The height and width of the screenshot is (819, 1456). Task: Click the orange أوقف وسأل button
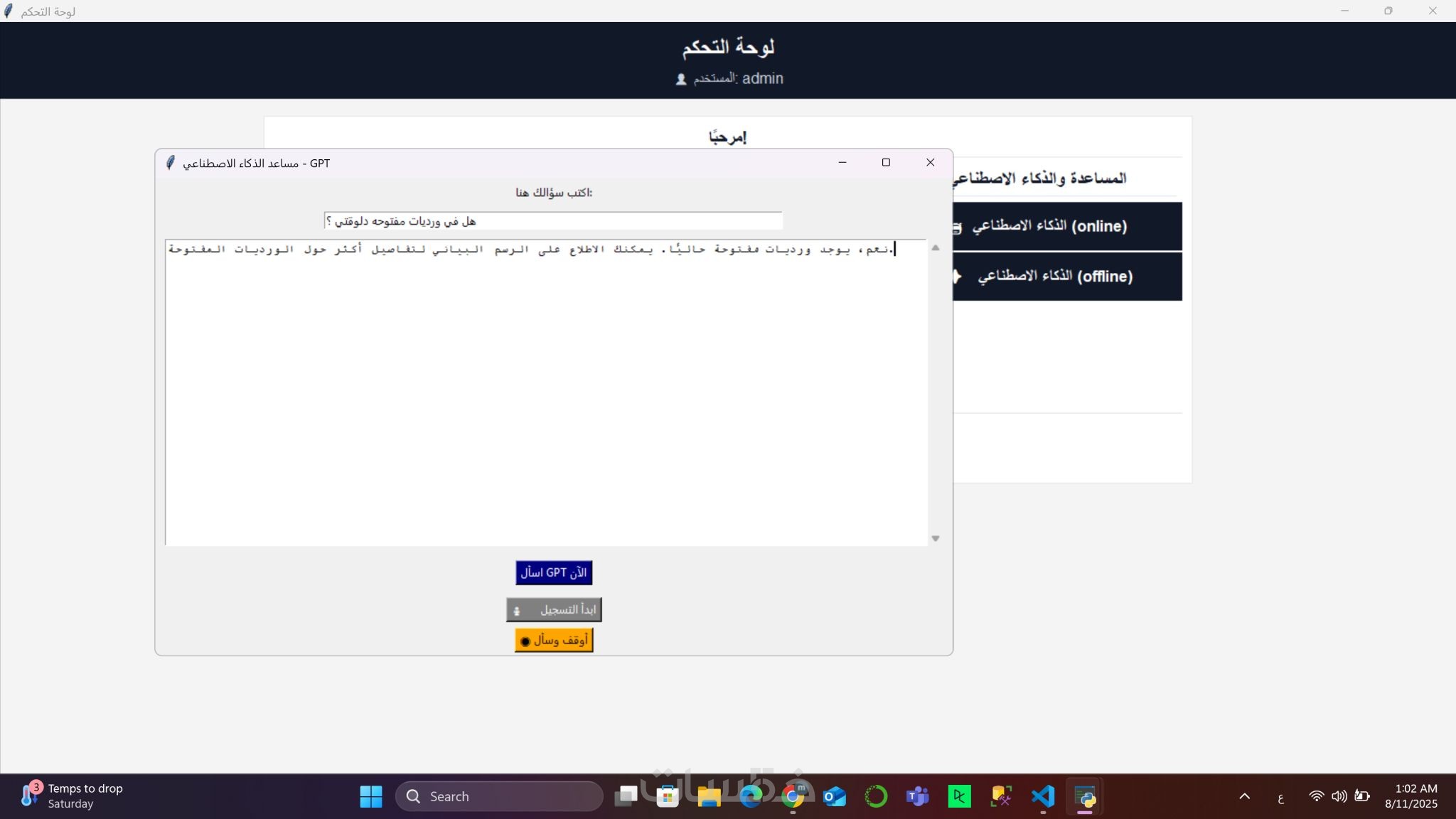pos(554,640)
